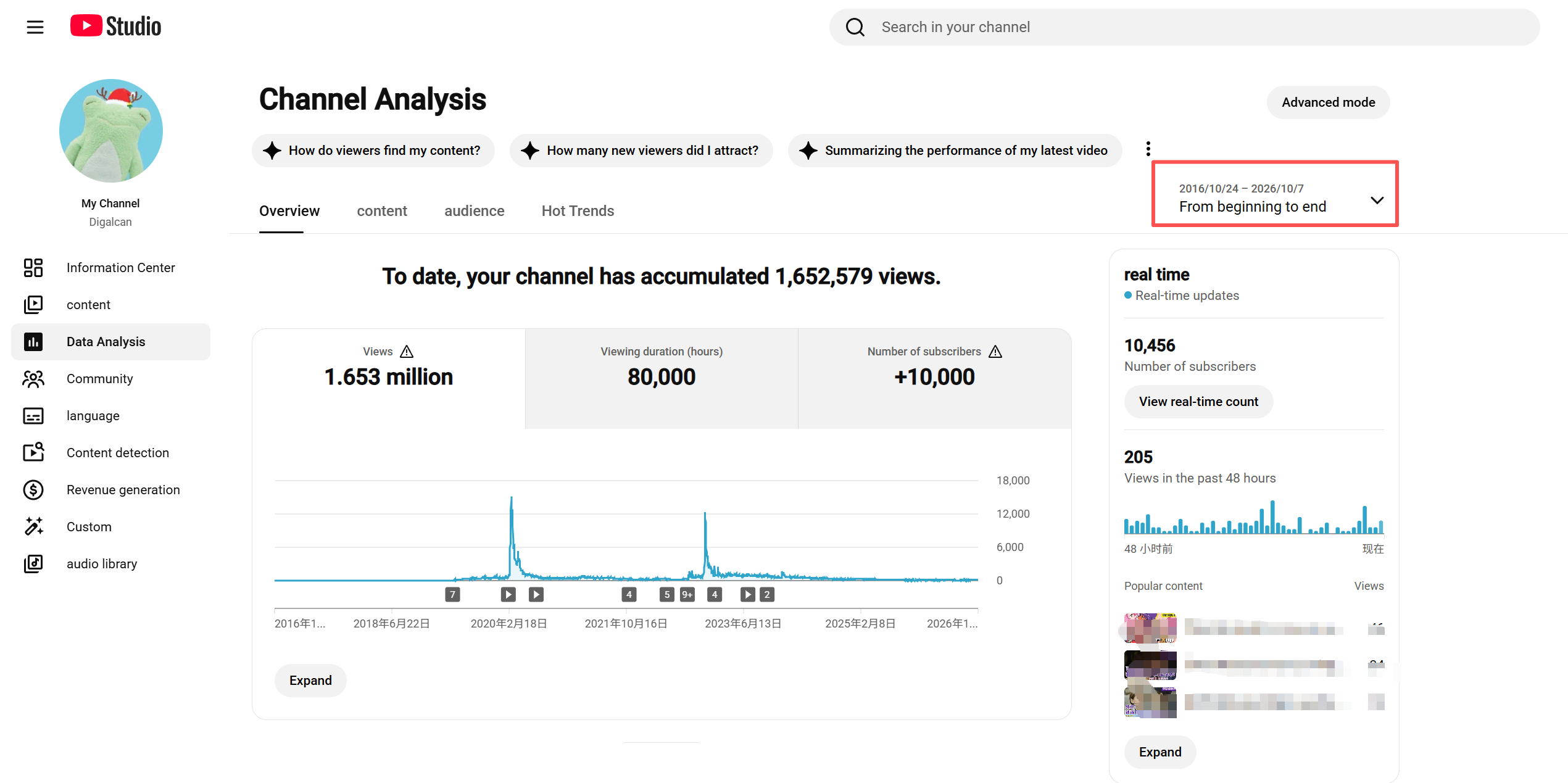Click the chart marker labeled 7

(x=452, y=594)
